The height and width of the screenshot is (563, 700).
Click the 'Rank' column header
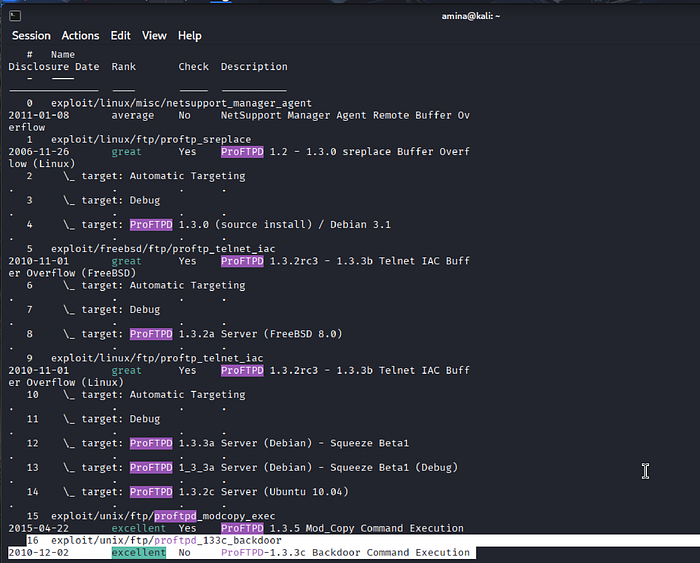(x=124, y=67)
